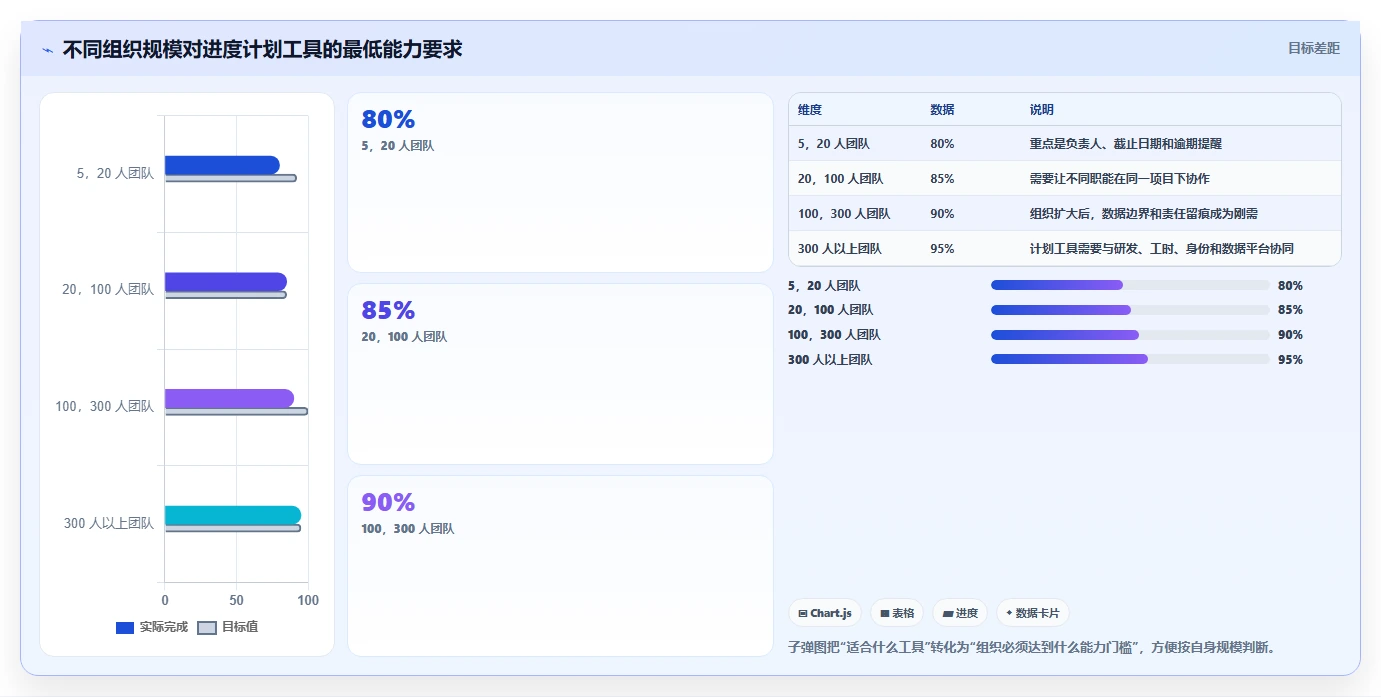Click the 表格 tag chip
Screen dimensions: 1381x697
click(x=897, y=613)
